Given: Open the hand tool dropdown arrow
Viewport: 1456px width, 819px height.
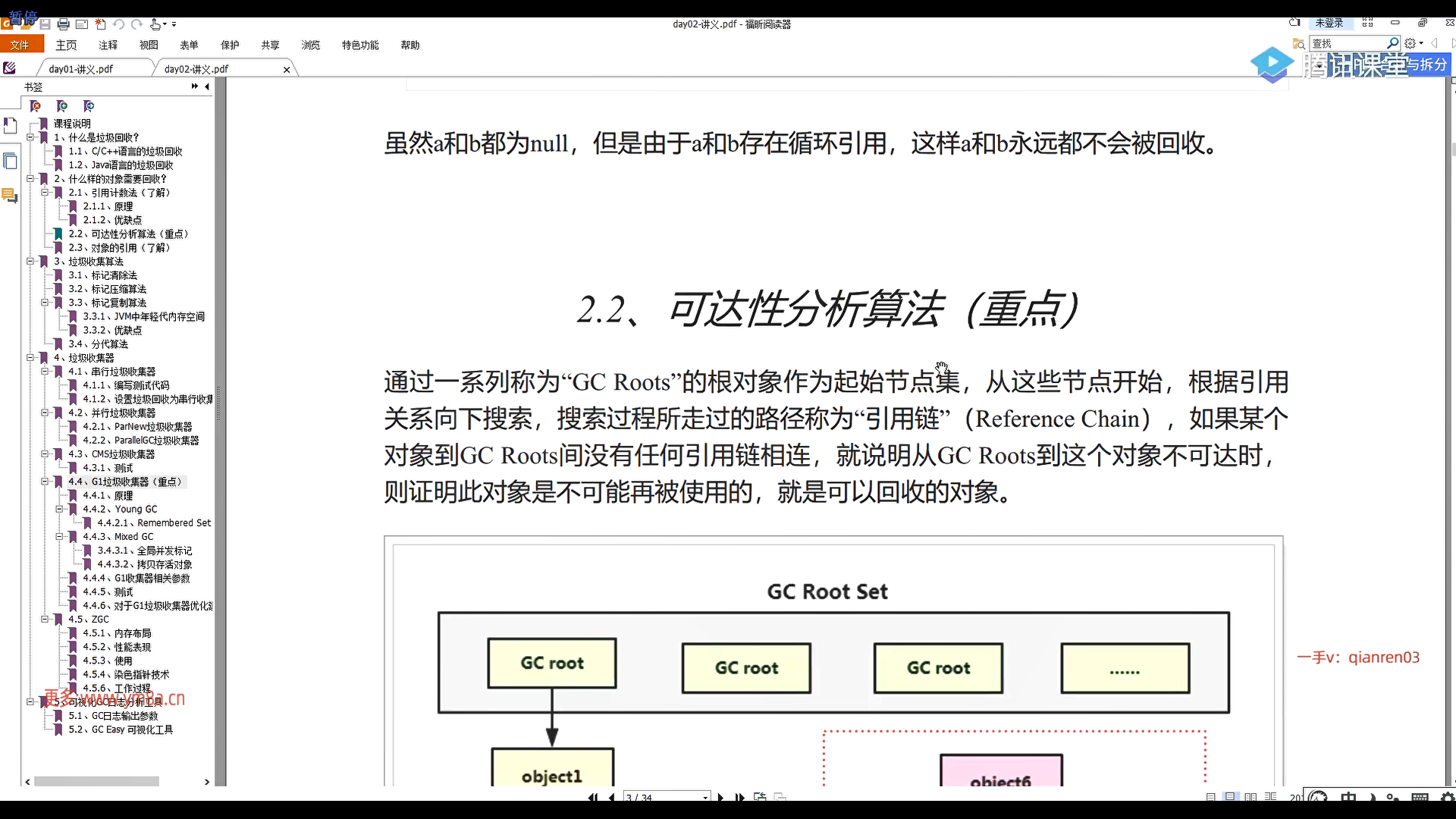Looking at the screenshot, I should pos(165,24).
